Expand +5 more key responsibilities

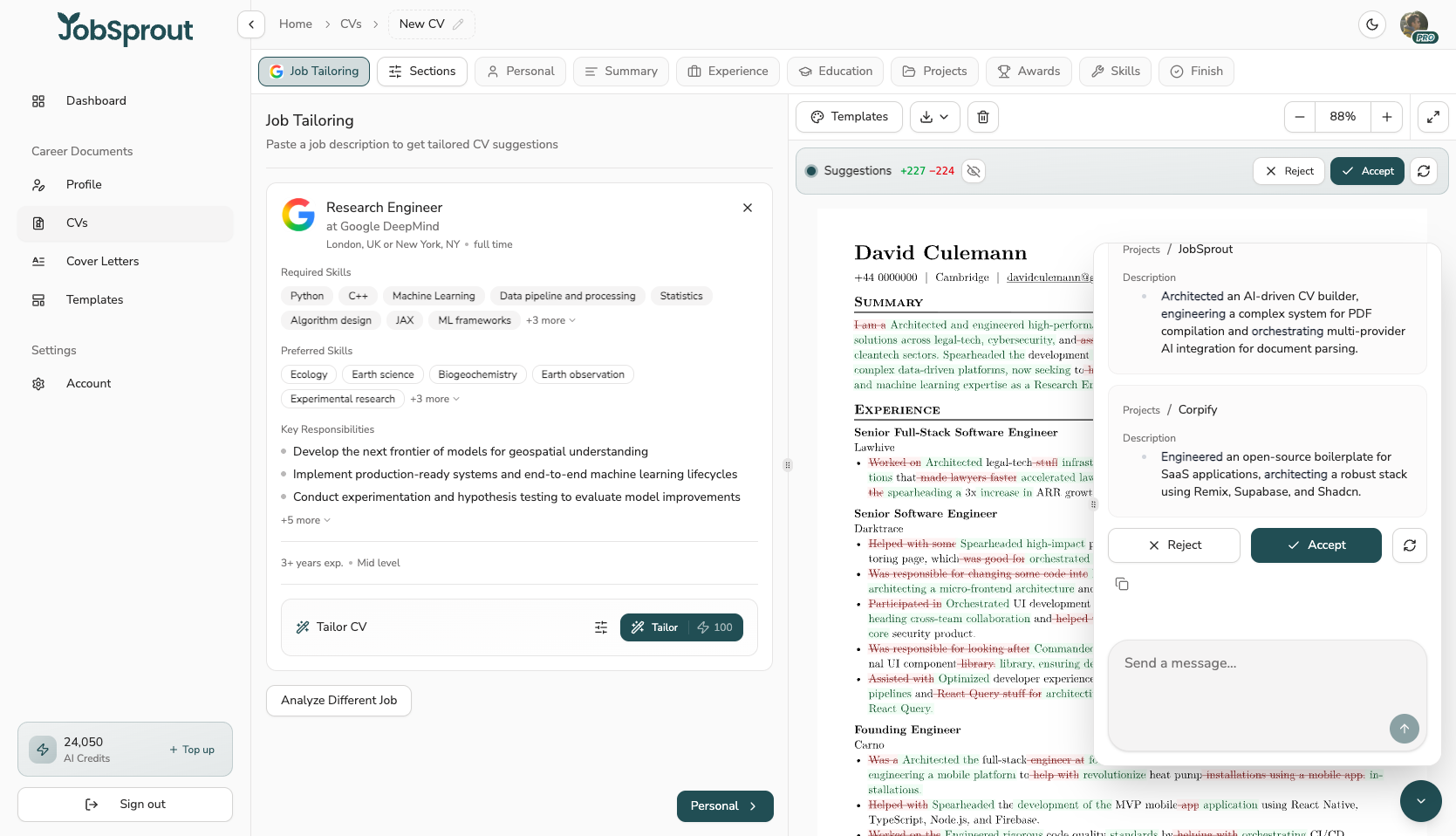[x=305, y=520]
